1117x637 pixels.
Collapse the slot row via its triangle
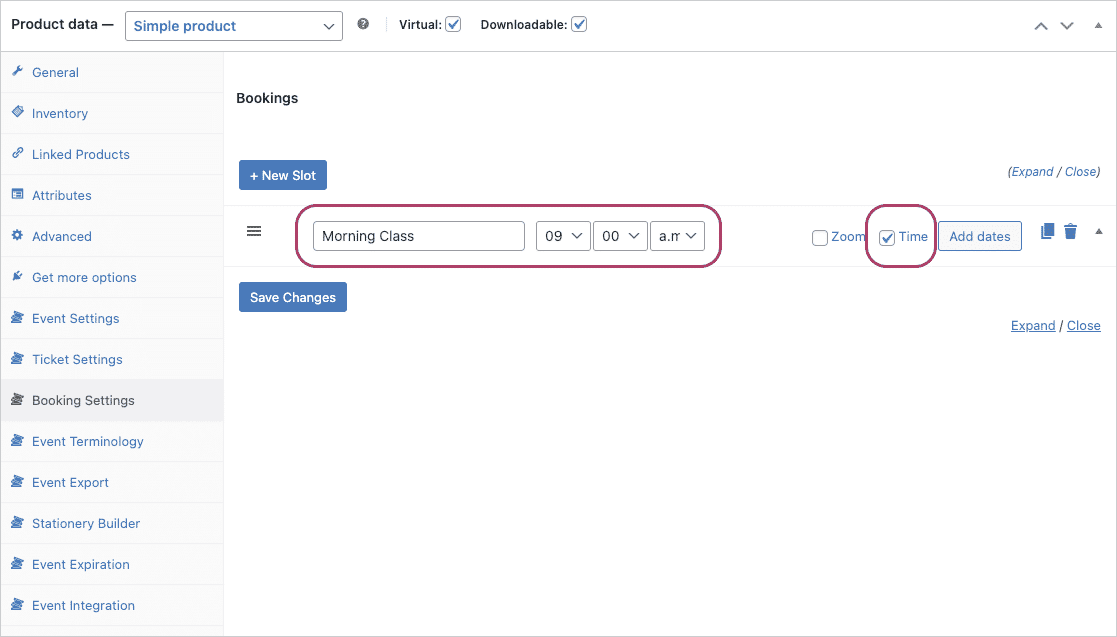click(1098, 231)
